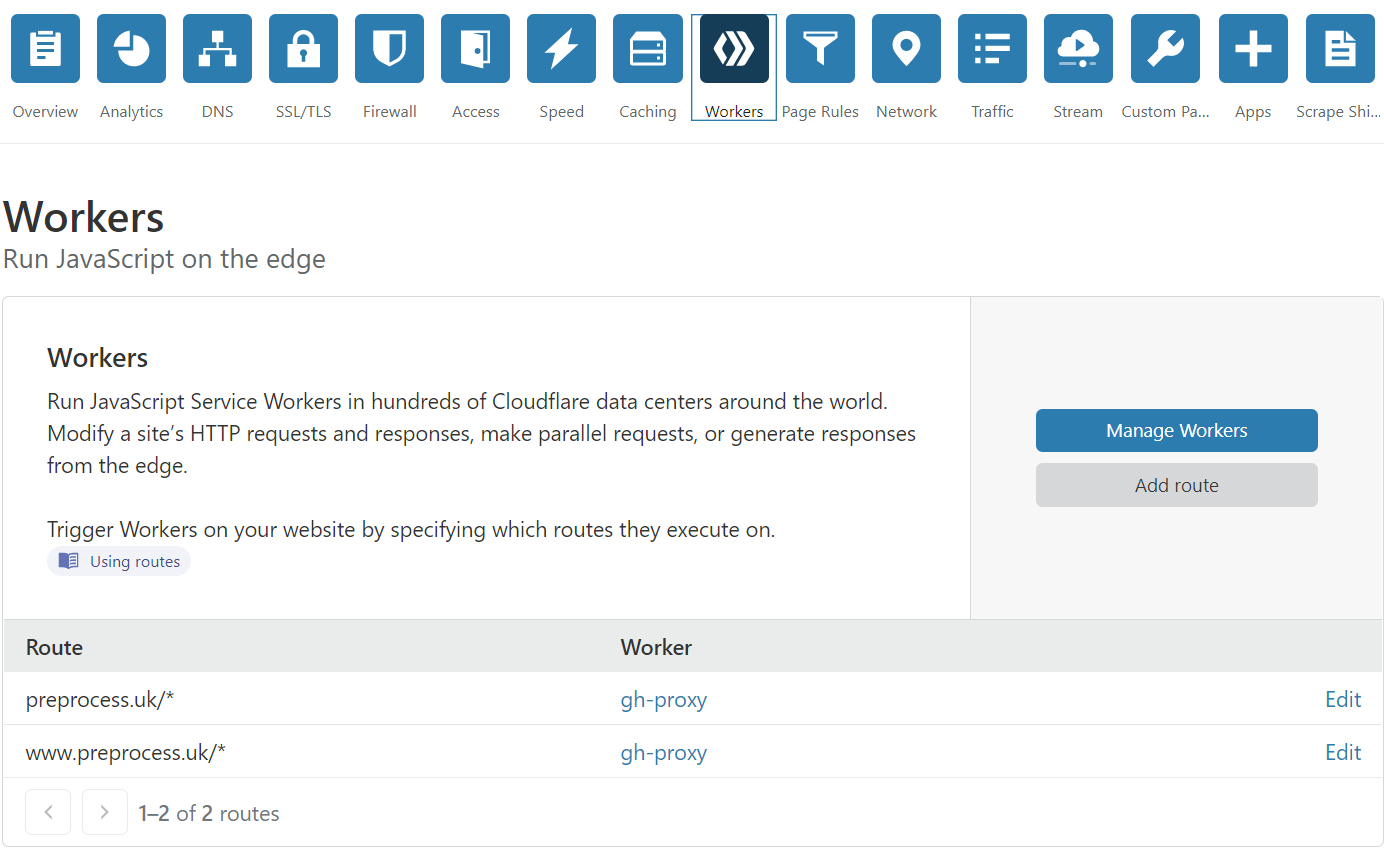Open the Analytics pie chart icon
The height and width of the screenshot is (853, 1384).
click(x=131, y=48)
